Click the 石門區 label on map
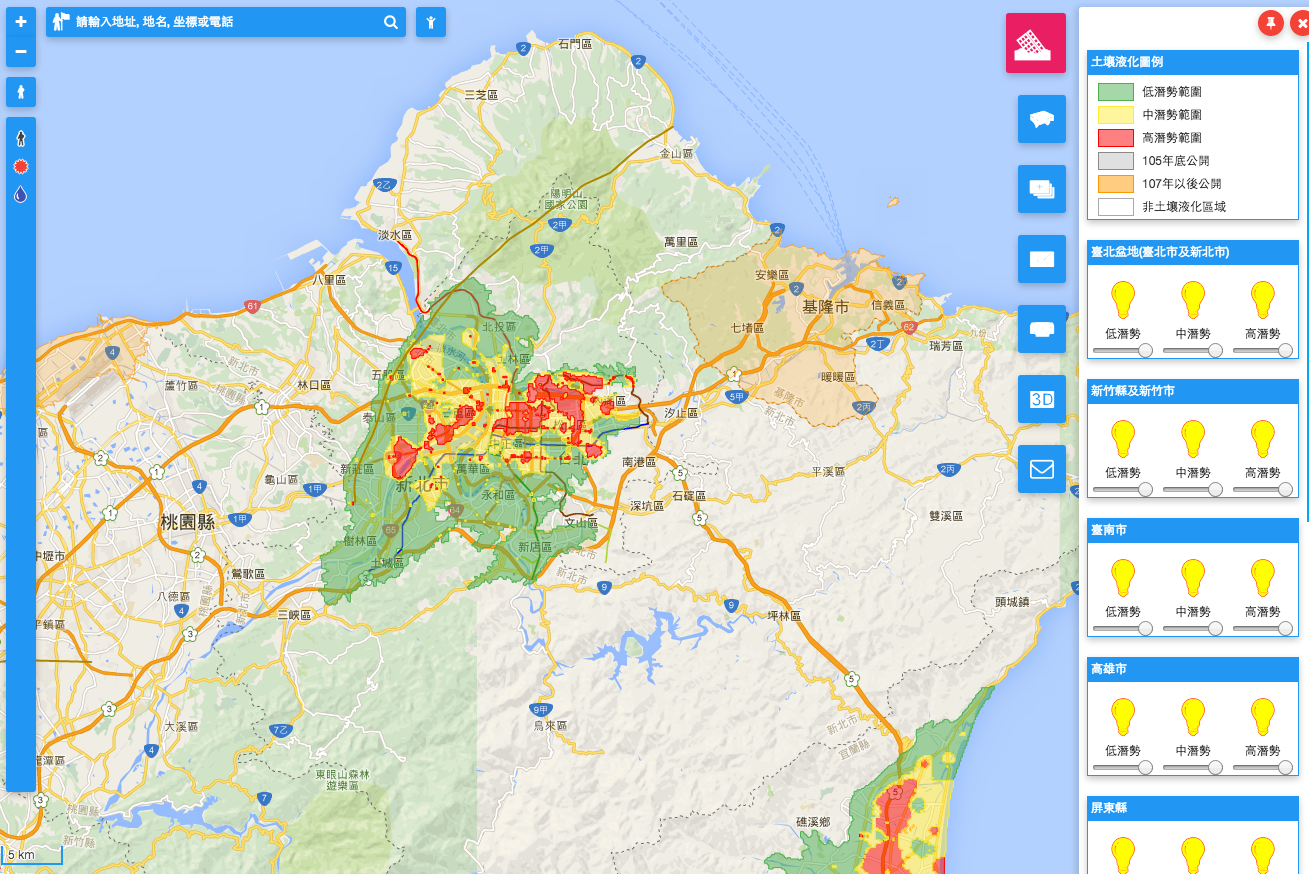 [576, 43]
